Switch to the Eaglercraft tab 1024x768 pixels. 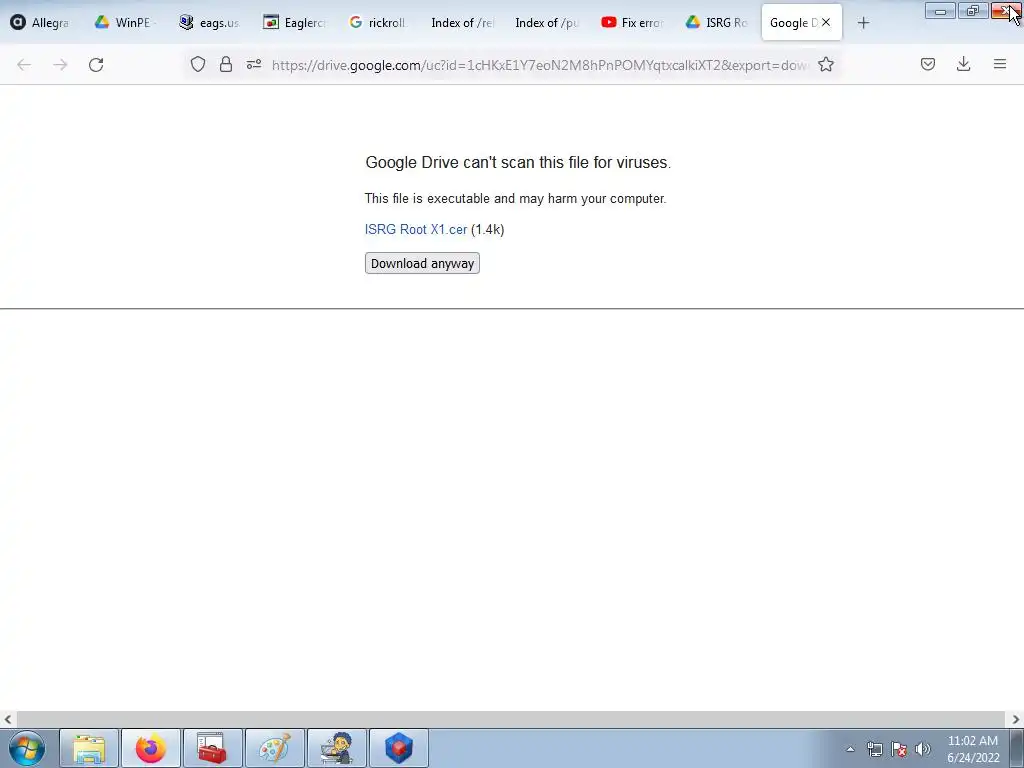pyautogui.click(x=294, y=22)
